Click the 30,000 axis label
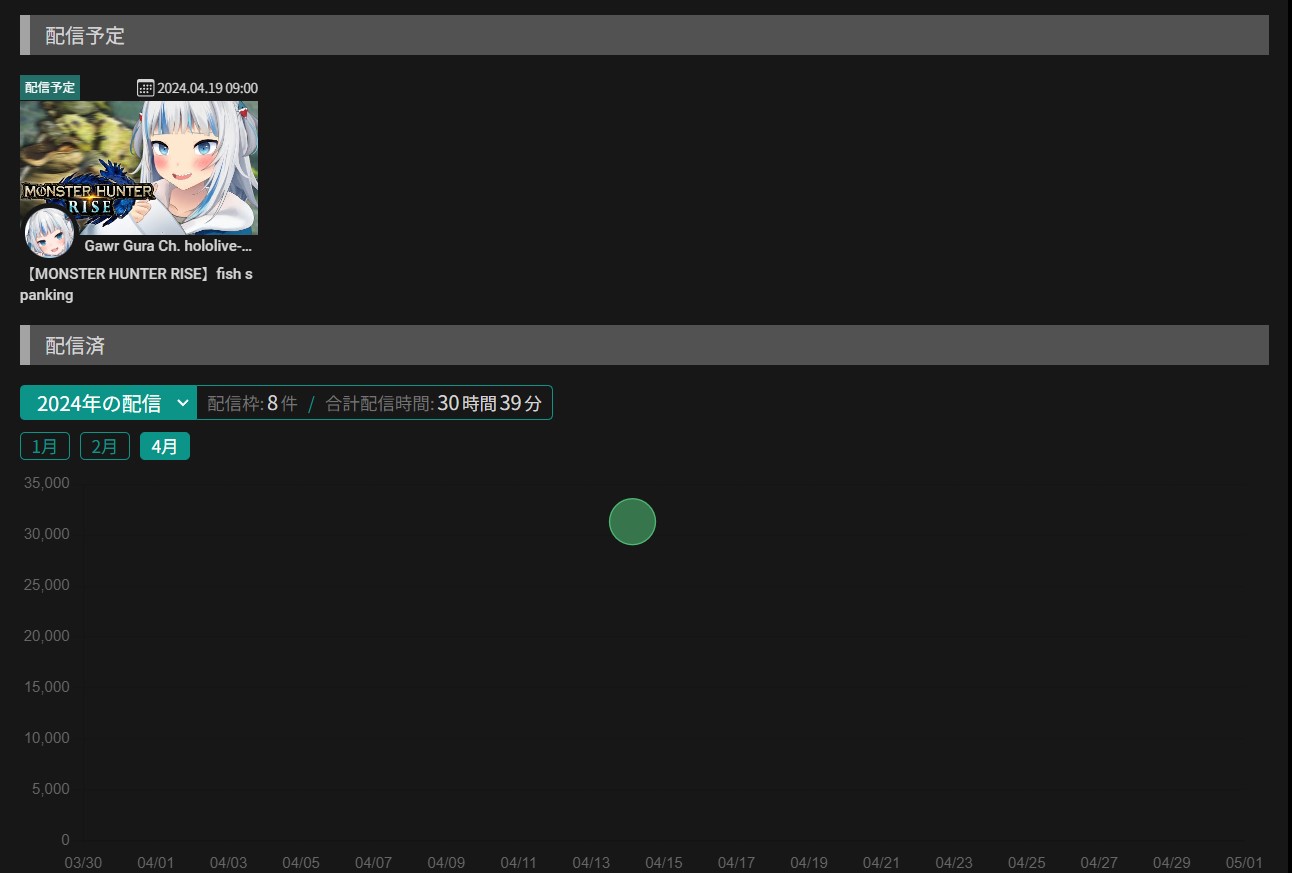The image size is (1292, 873). [x=46, y=534]
